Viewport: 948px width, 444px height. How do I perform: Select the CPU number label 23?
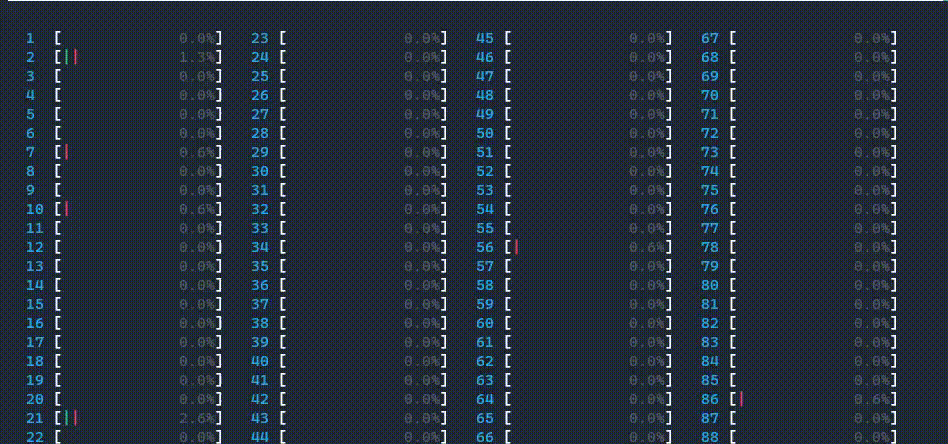point(260,38)
